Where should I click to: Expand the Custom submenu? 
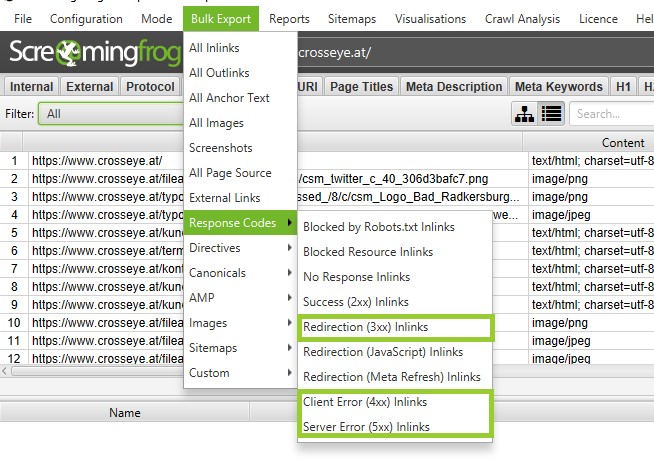[240, 373]
